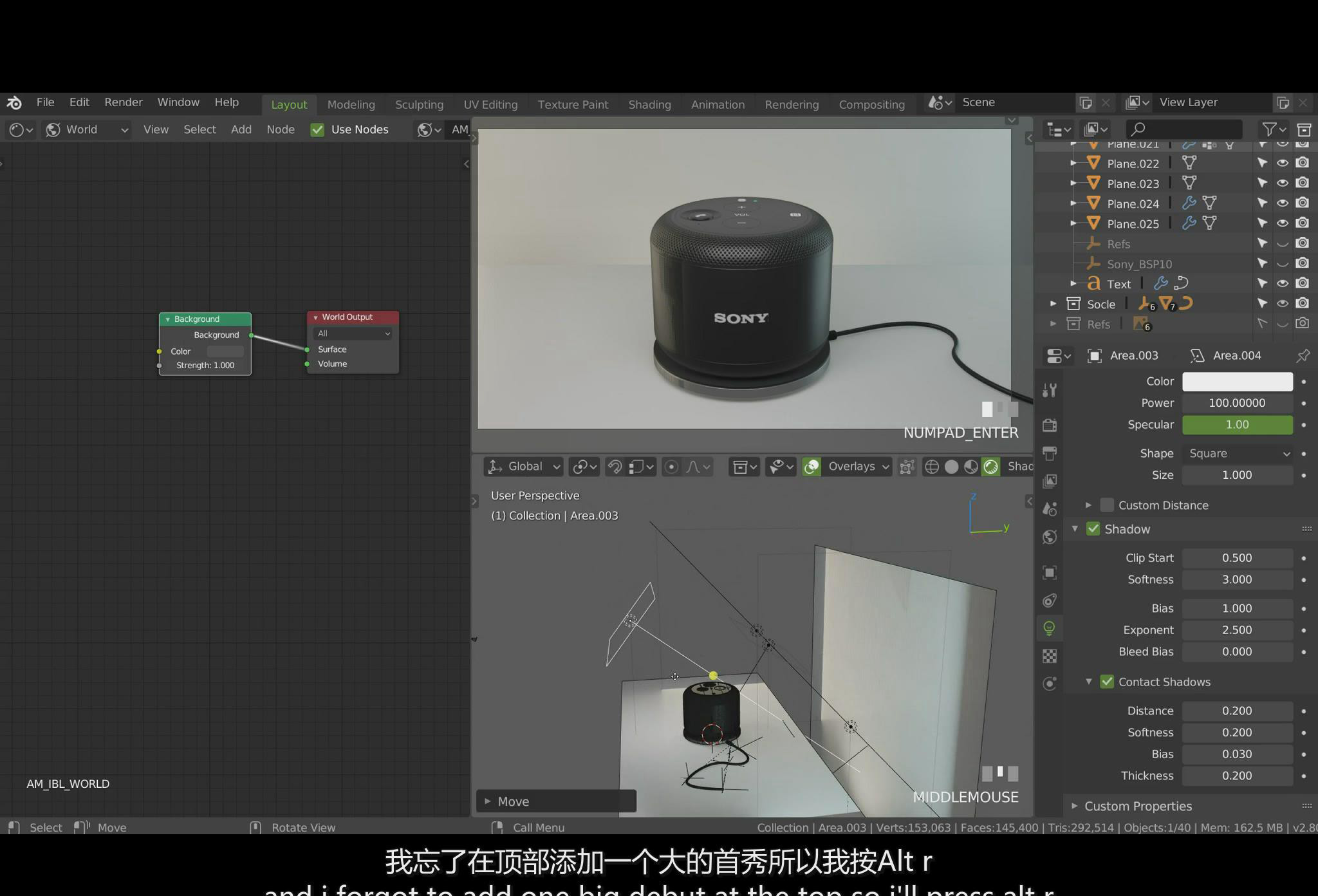The image size is (1318, 896).
Task: Switch to the Compositing workspace tab
Action: [871, 104]
